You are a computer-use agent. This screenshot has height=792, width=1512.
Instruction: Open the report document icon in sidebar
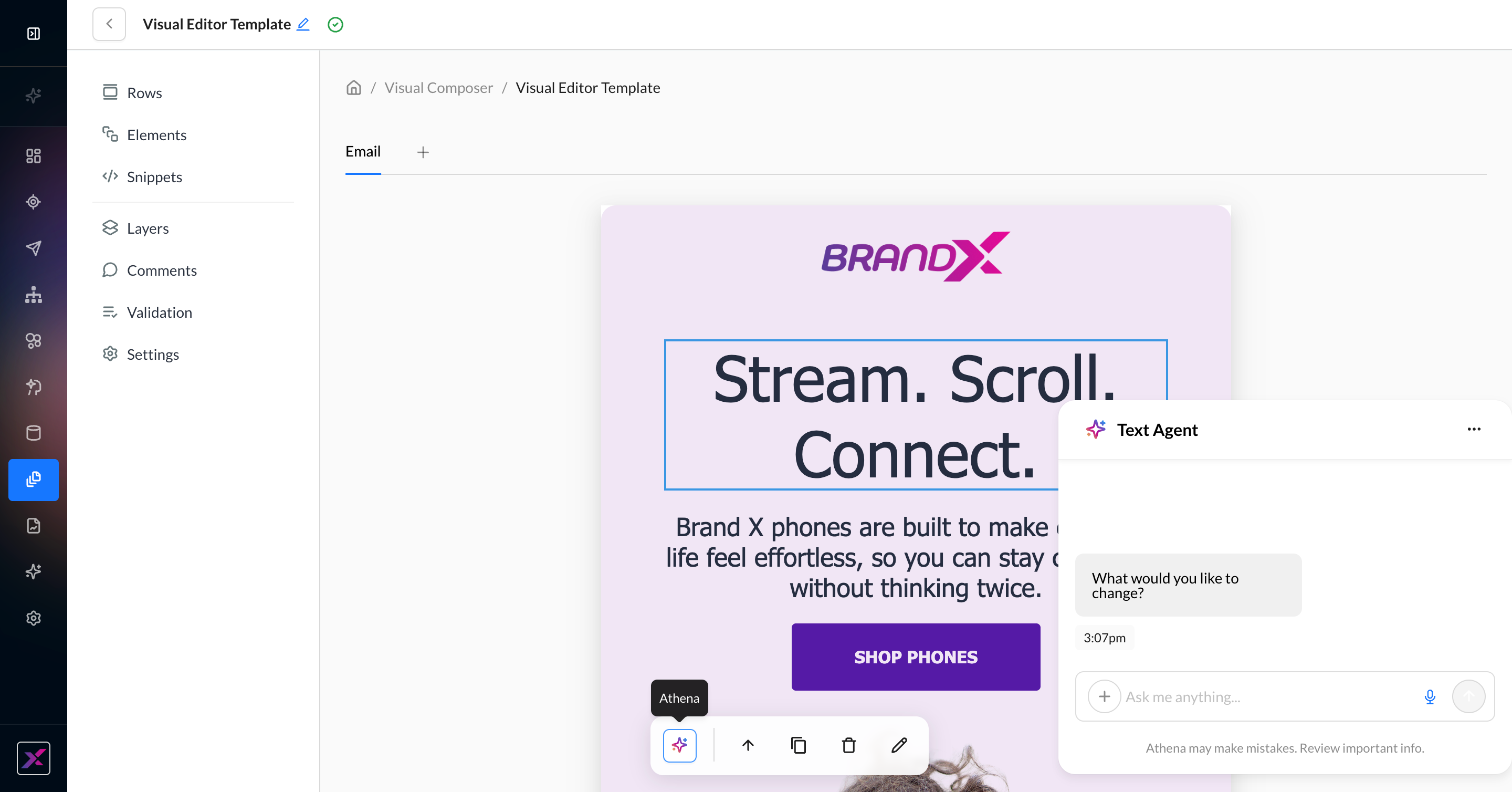click(34, 525)
